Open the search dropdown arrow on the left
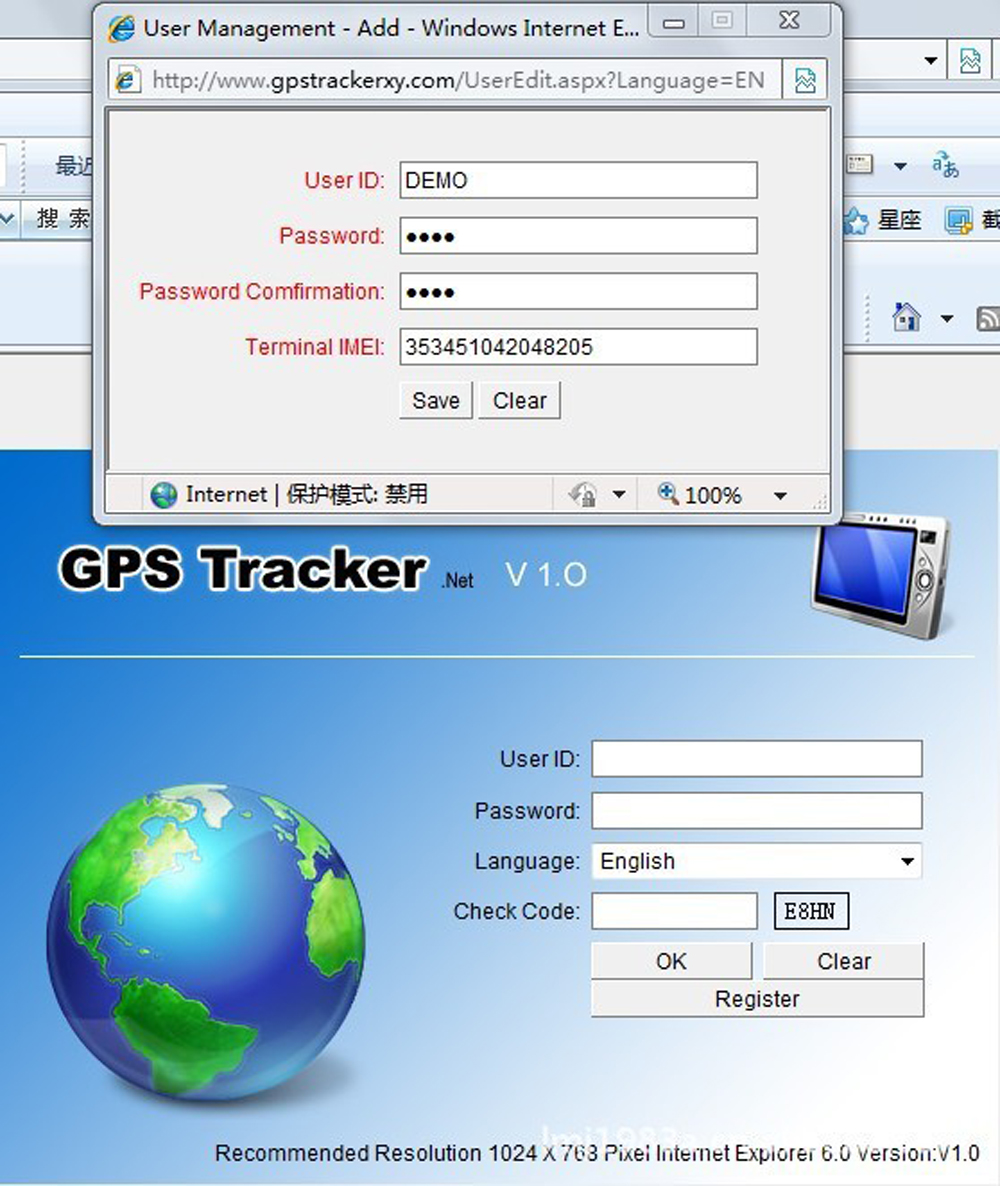 coord(8,218)
